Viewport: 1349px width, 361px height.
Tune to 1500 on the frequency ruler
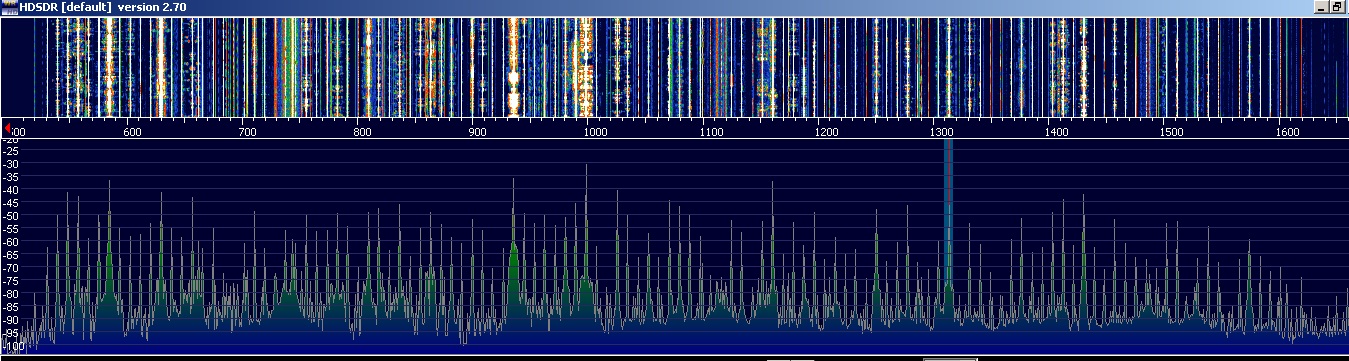(1172, 131)
